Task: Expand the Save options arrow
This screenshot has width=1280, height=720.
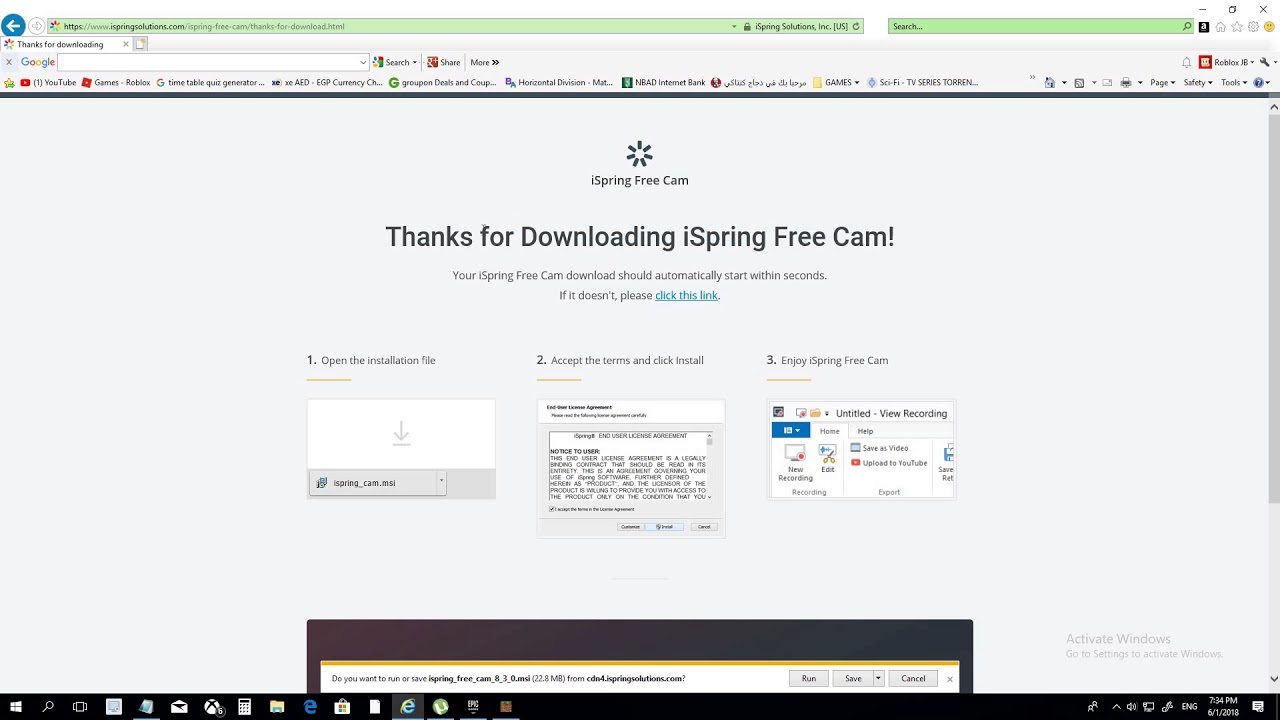Action: pos(878,678)
